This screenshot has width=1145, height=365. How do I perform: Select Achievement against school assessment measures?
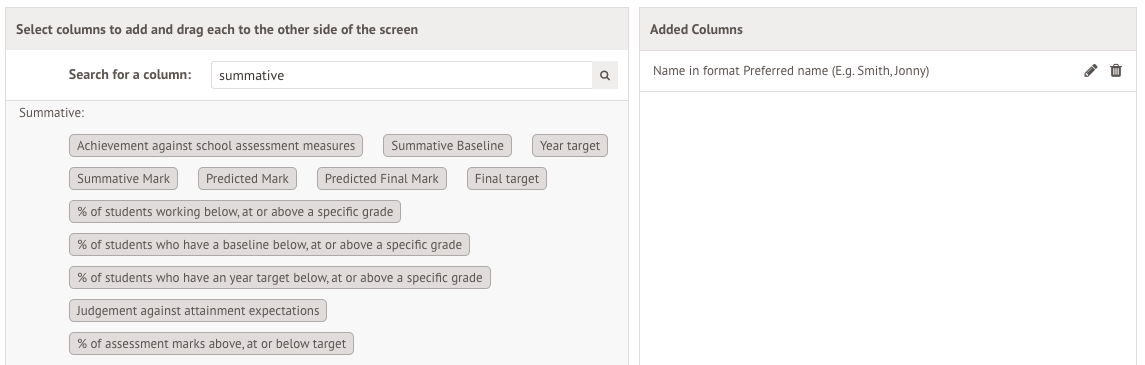click(x=216, y=146)
